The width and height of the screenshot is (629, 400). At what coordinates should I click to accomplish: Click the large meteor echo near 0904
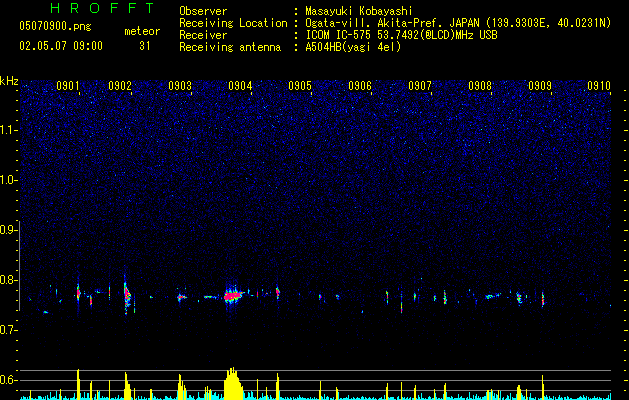pos(233,296)
